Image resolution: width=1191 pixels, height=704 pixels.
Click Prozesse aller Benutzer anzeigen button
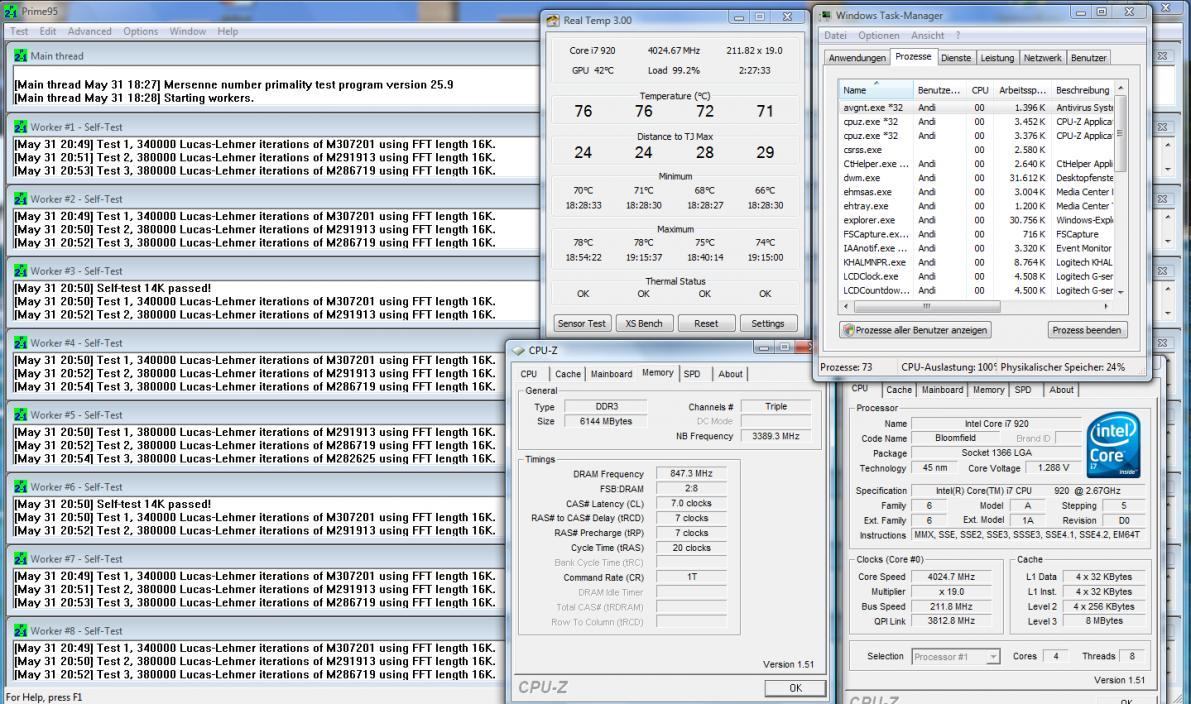[x=915, y=330]
